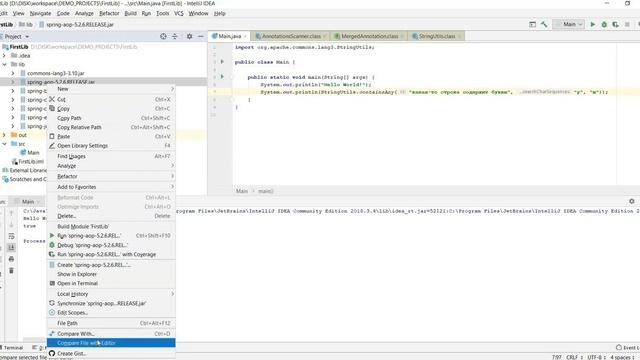This screenshot has width=640, height=360.
Task: Open Project Structure icon in toolbar
Action: (532, 24)
